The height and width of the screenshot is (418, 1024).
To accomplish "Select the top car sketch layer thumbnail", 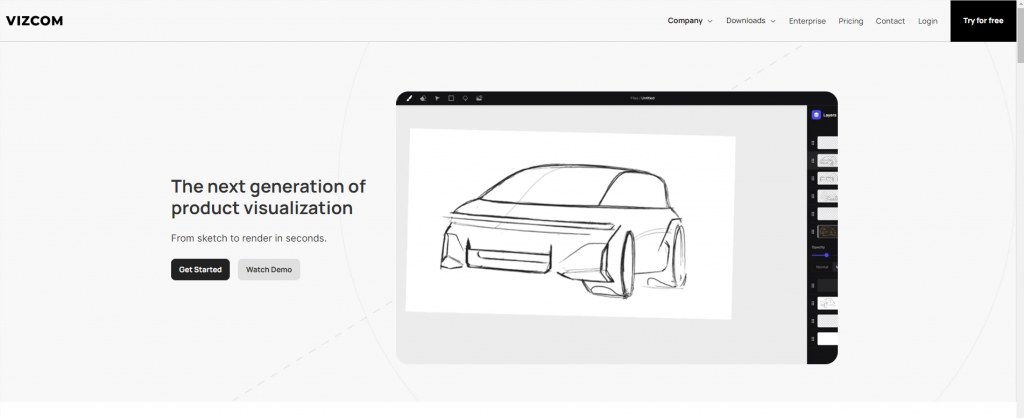I will click(x=827, y=160).
